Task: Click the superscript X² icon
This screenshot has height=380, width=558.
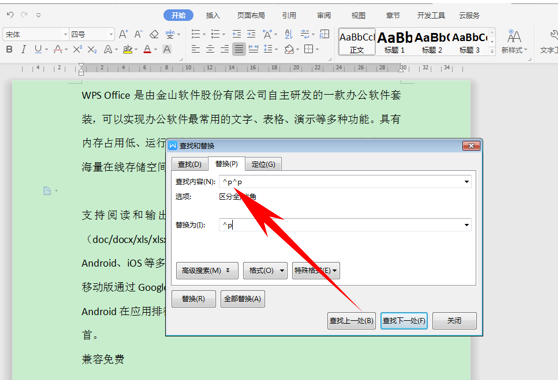Action: point(77,49)
